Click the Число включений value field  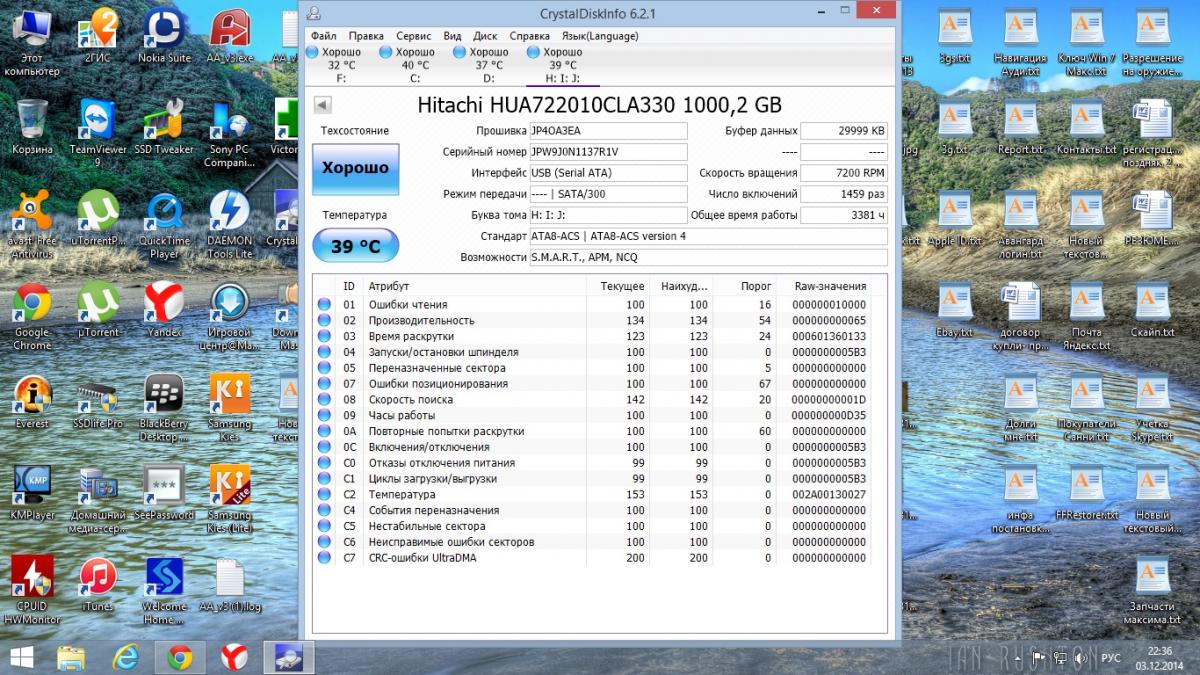844,194
